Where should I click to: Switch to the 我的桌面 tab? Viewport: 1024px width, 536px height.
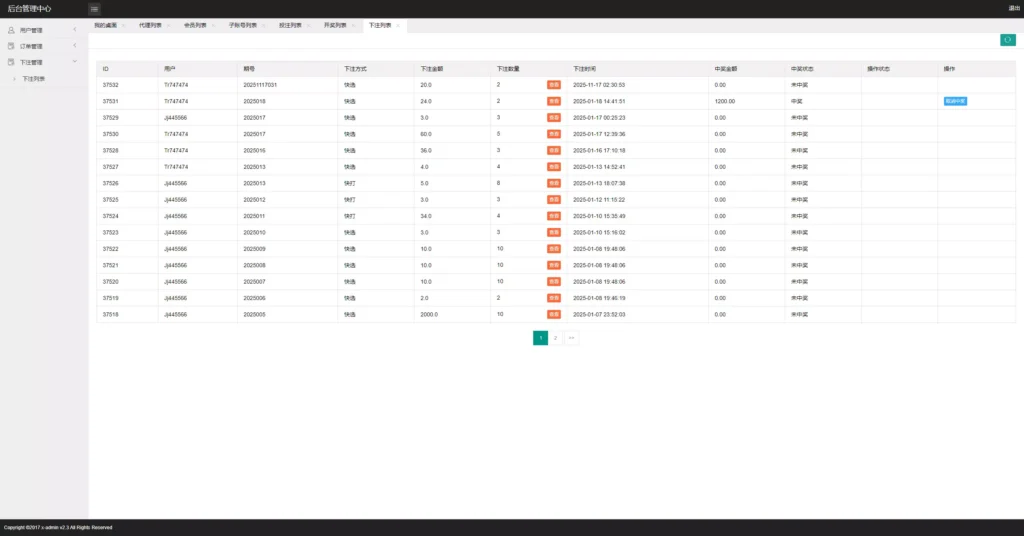(x=105, y=25)
